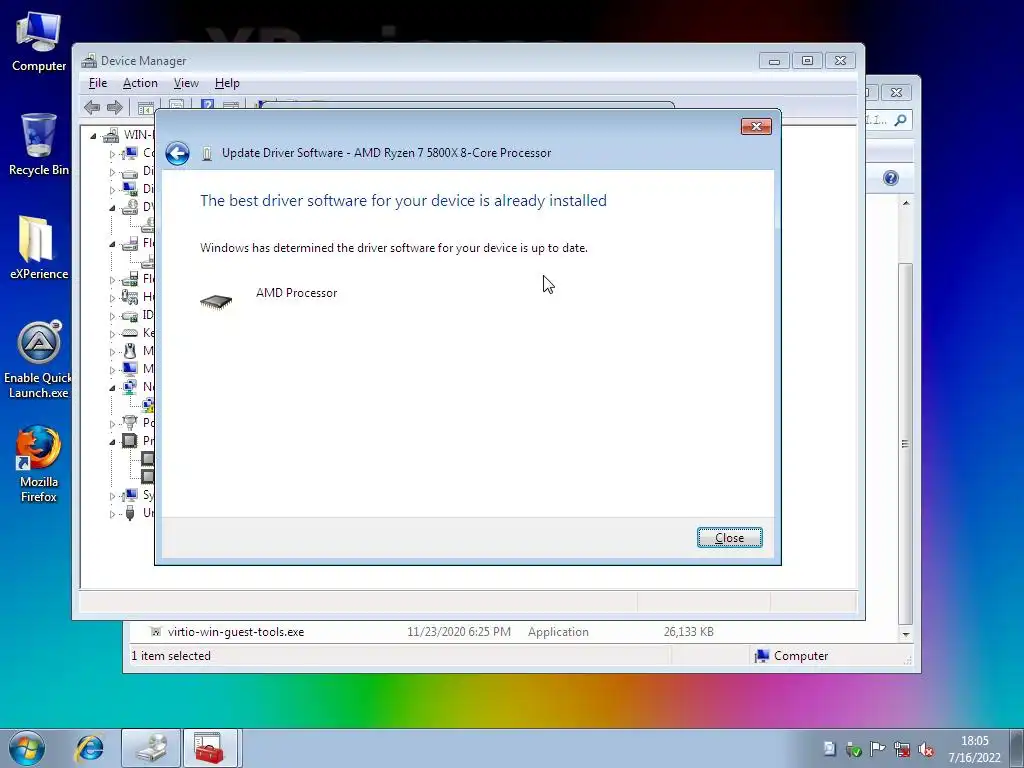Click the 18:05 clock in the taskbar
Viewport: 1024px width, 768px height.
click(x=974, y=741)
